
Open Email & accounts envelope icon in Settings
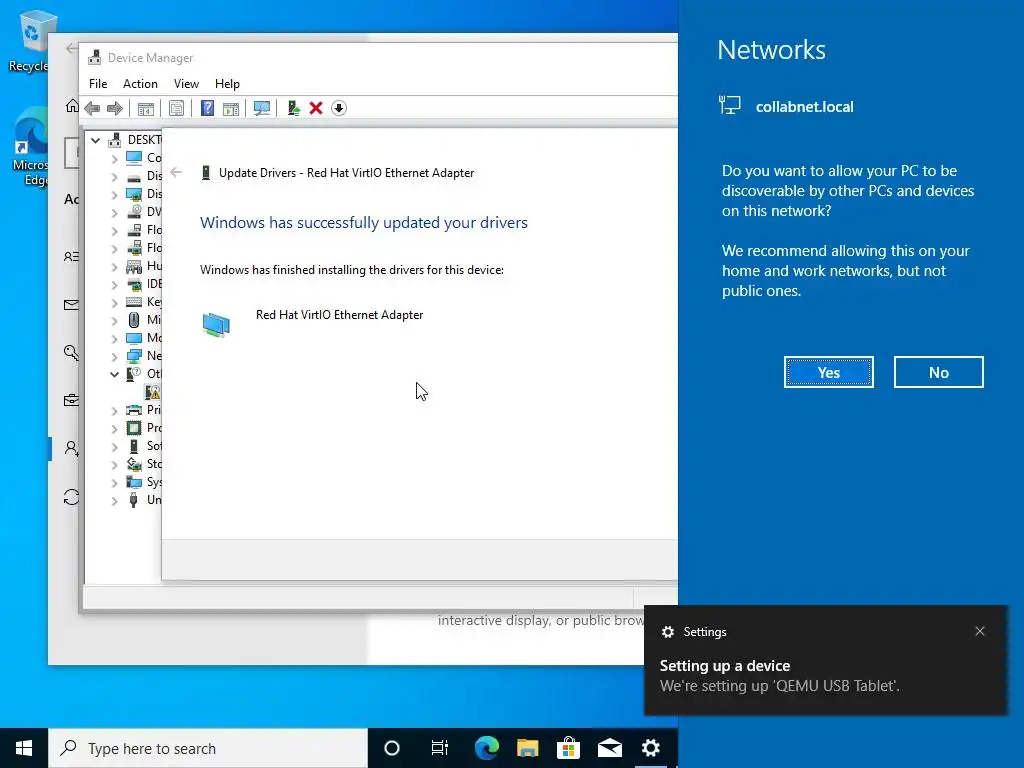pyautogui.click(x=71, y=304)
